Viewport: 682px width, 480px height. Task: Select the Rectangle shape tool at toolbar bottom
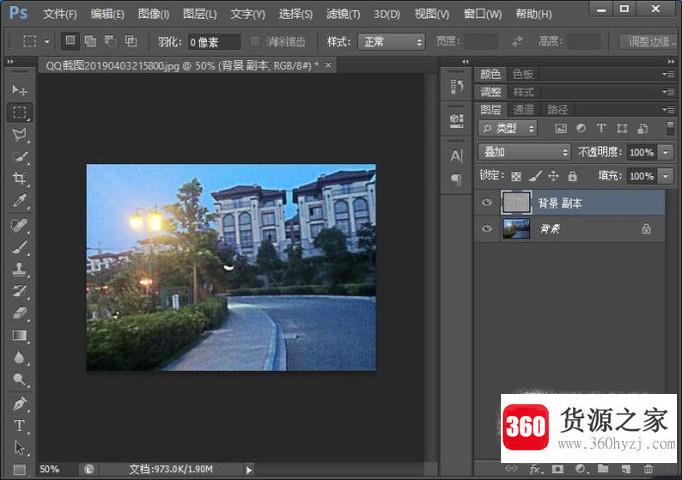pyautogui.click(x=19, y=470)
